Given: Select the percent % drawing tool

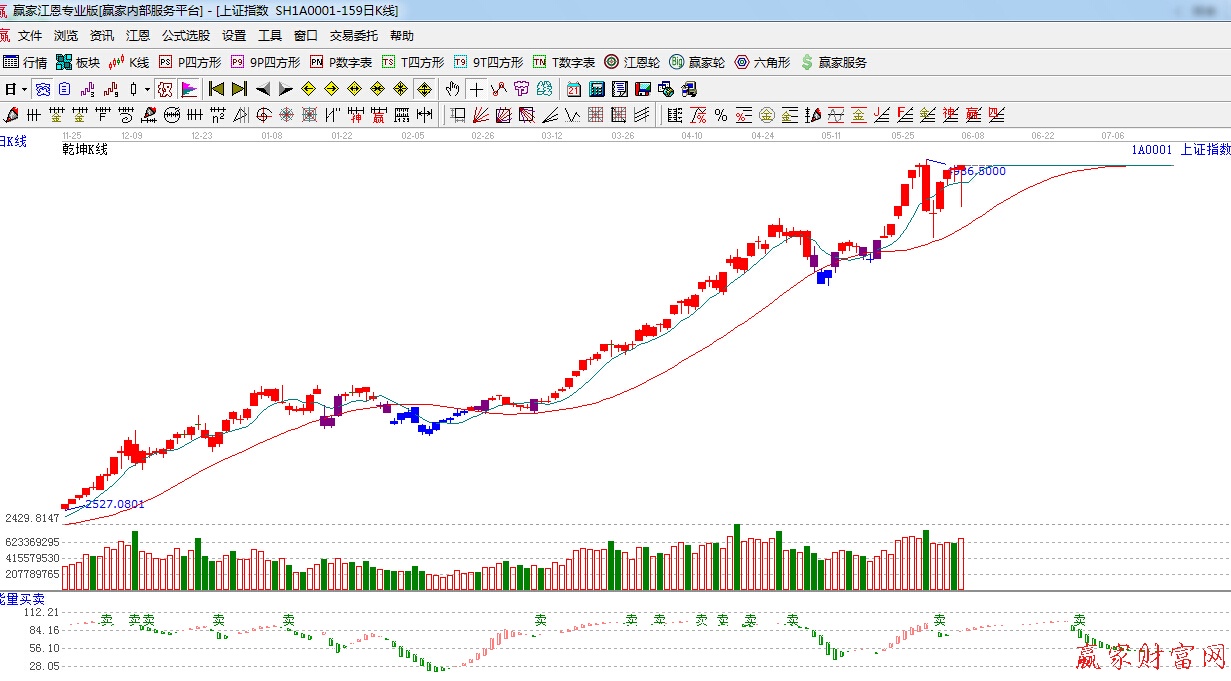Looking at the screenshot, I should pos(721,115).
